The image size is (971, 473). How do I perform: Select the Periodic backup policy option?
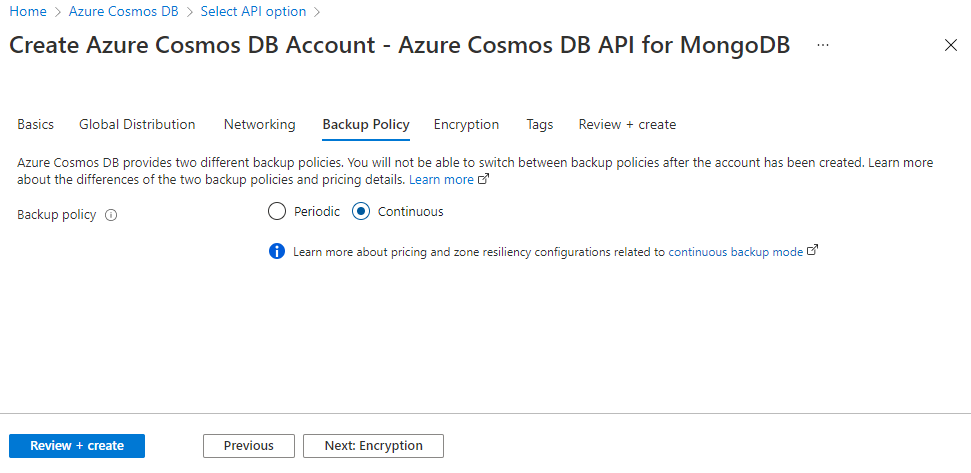pyautogui.click(x=276, y=212)
